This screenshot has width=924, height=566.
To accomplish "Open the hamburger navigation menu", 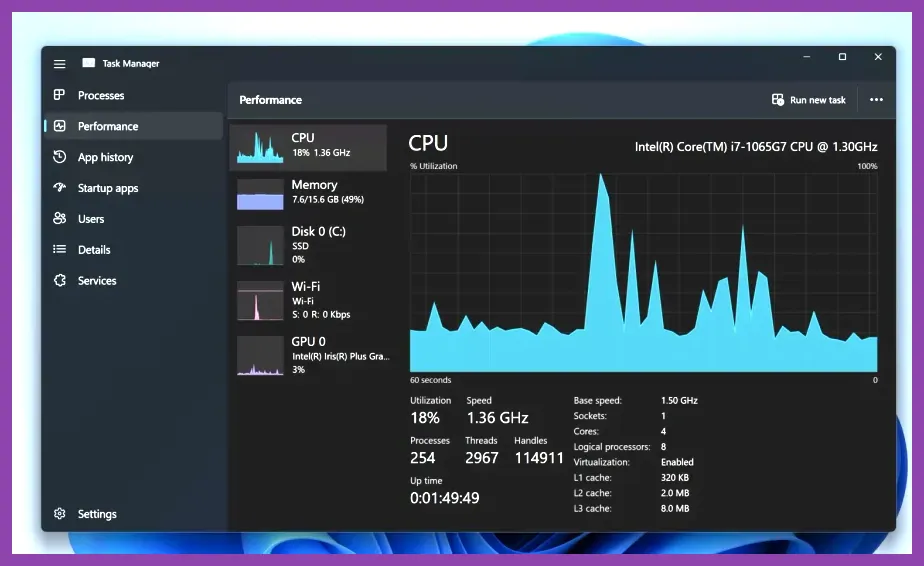I will [60, 64].
